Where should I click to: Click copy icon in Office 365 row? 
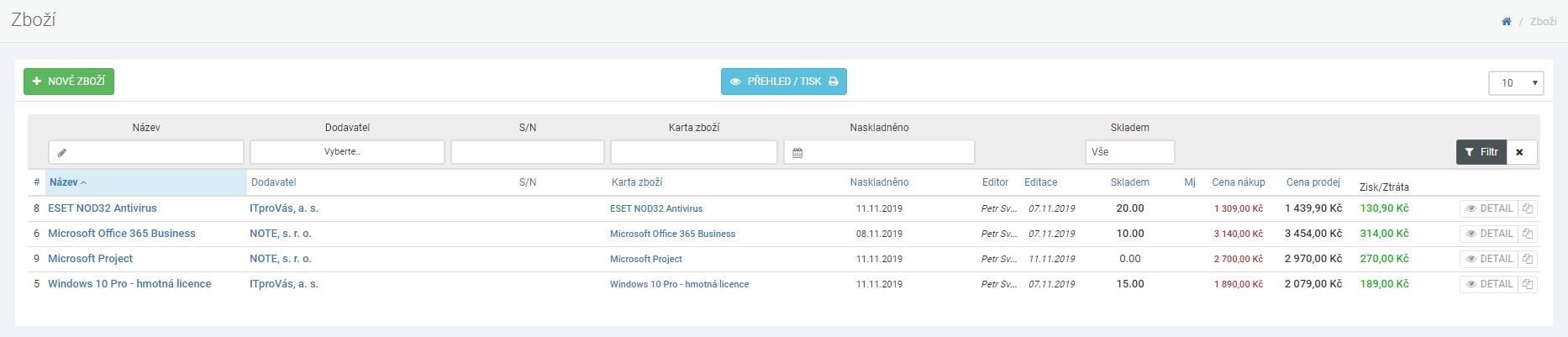pyautogui.click(x=1528, y=234)
